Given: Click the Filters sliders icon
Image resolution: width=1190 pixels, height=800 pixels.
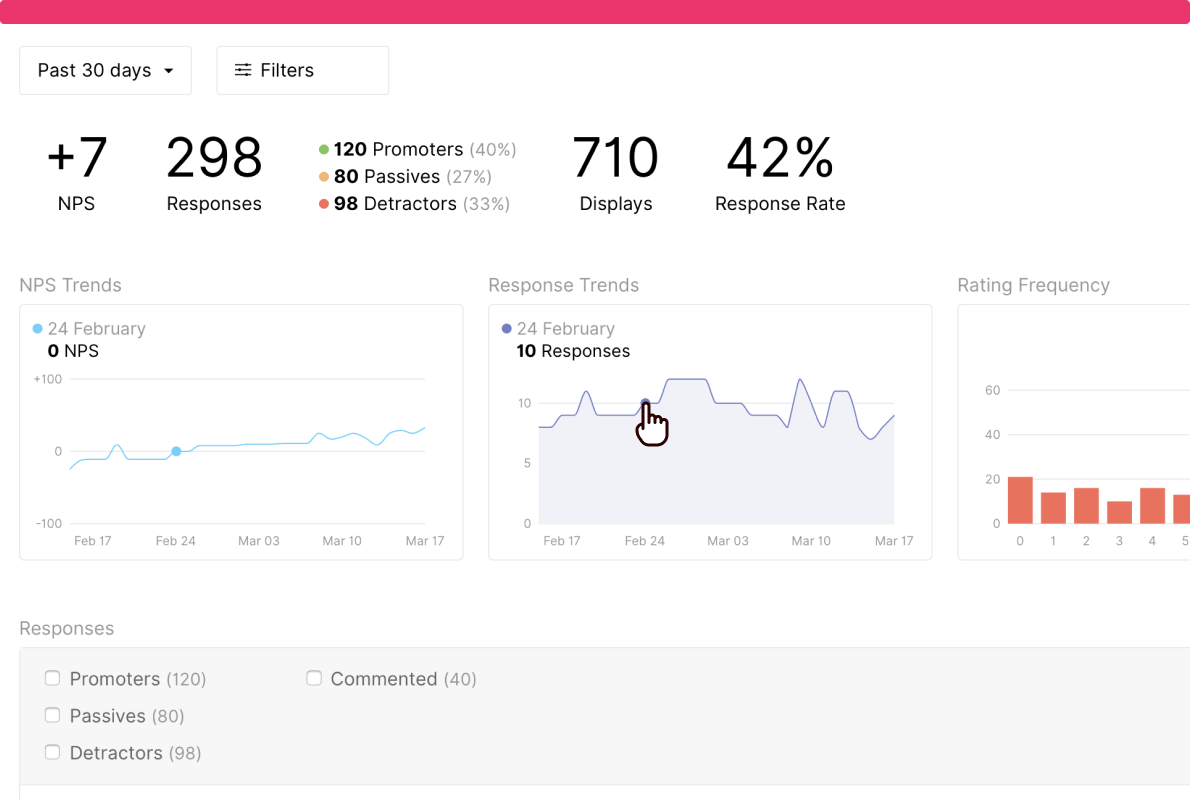Looking at the screenshot, I should pyautogui.click(x=243, y=70).
